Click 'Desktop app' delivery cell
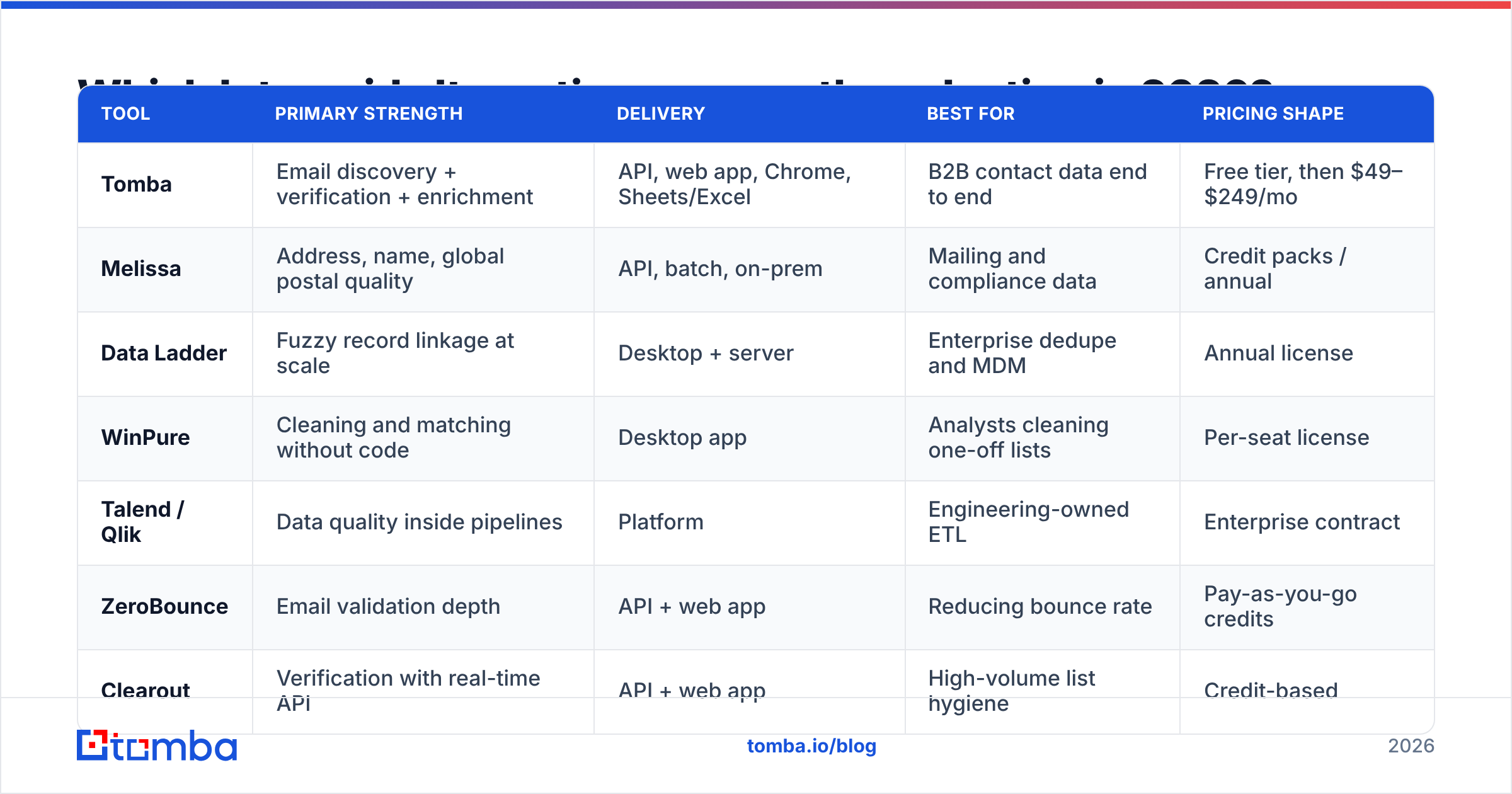This screenshot has width=1512, height=794. coord(750,438)
